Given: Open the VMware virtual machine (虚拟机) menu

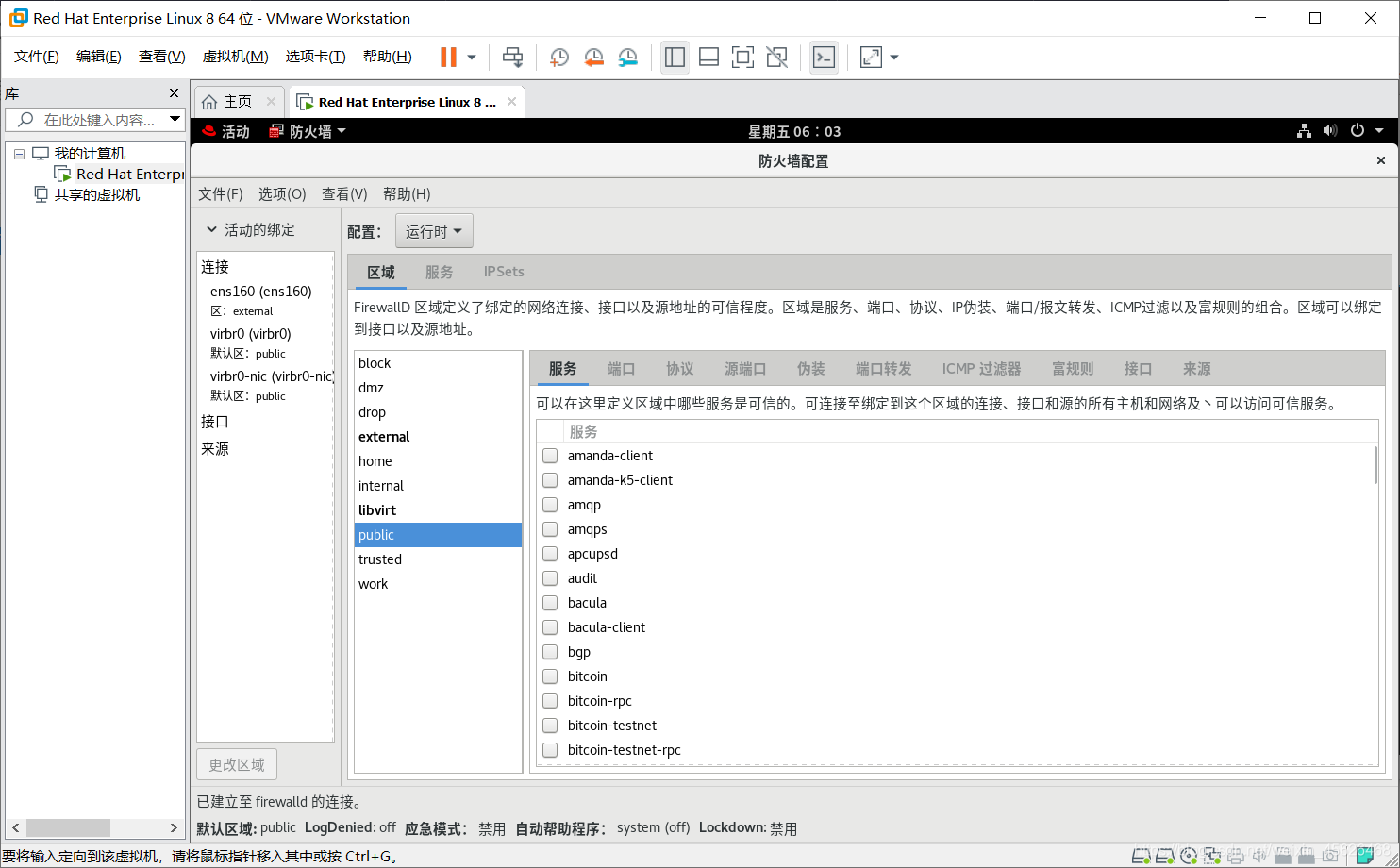Looking at the screenshot, I should [236, 57].
